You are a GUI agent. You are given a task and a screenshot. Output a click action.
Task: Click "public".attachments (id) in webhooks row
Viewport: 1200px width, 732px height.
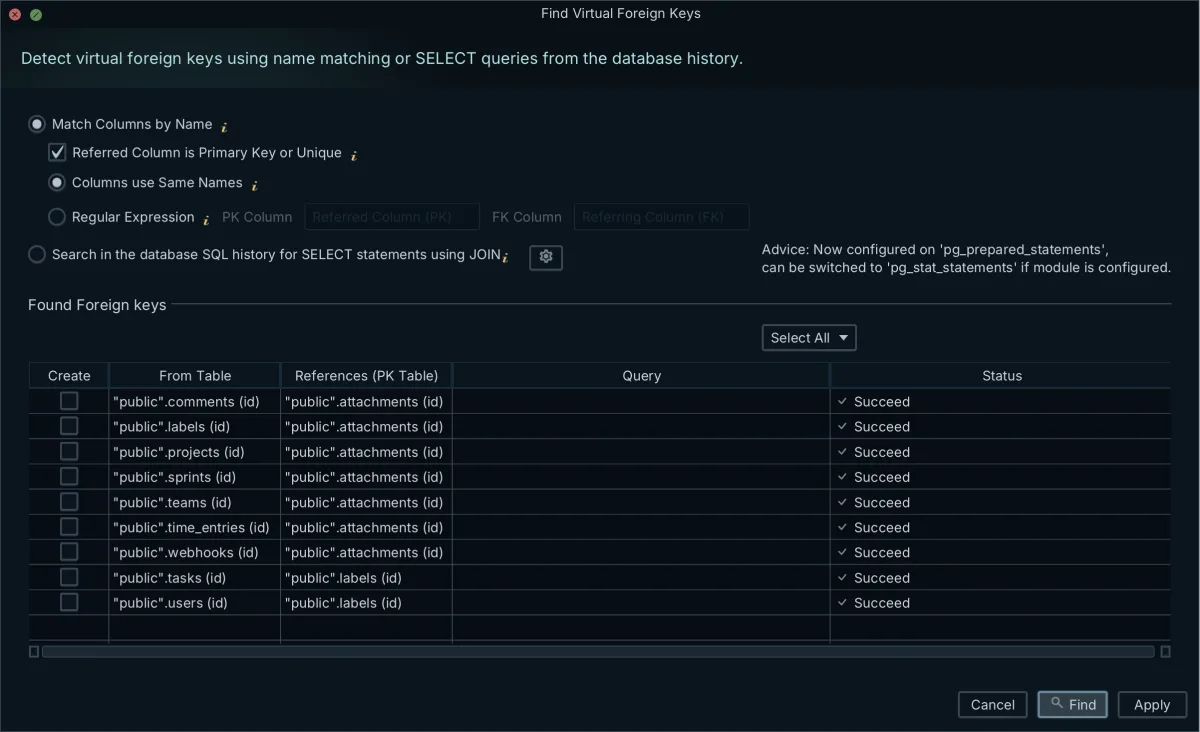point(364,552)
